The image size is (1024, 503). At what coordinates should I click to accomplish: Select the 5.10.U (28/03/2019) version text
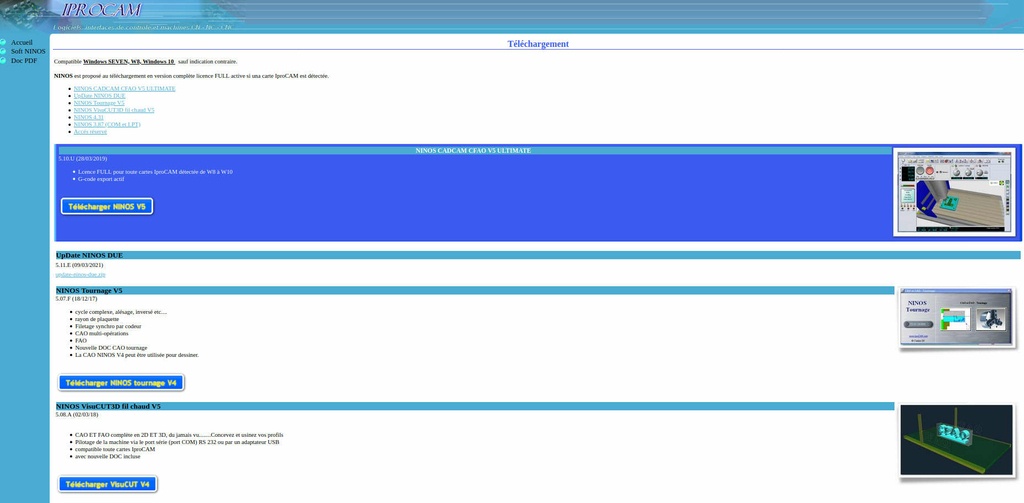[x=82, y=158]
